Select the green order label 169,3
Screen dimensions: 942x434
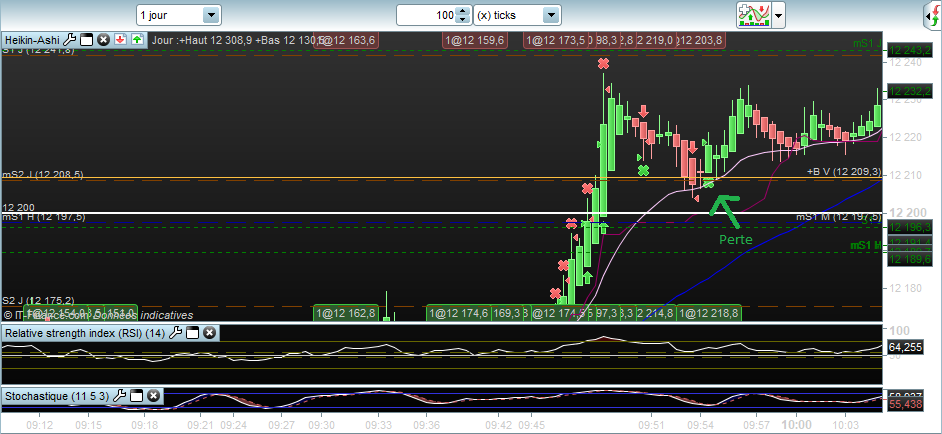click(x=506, y=313)
